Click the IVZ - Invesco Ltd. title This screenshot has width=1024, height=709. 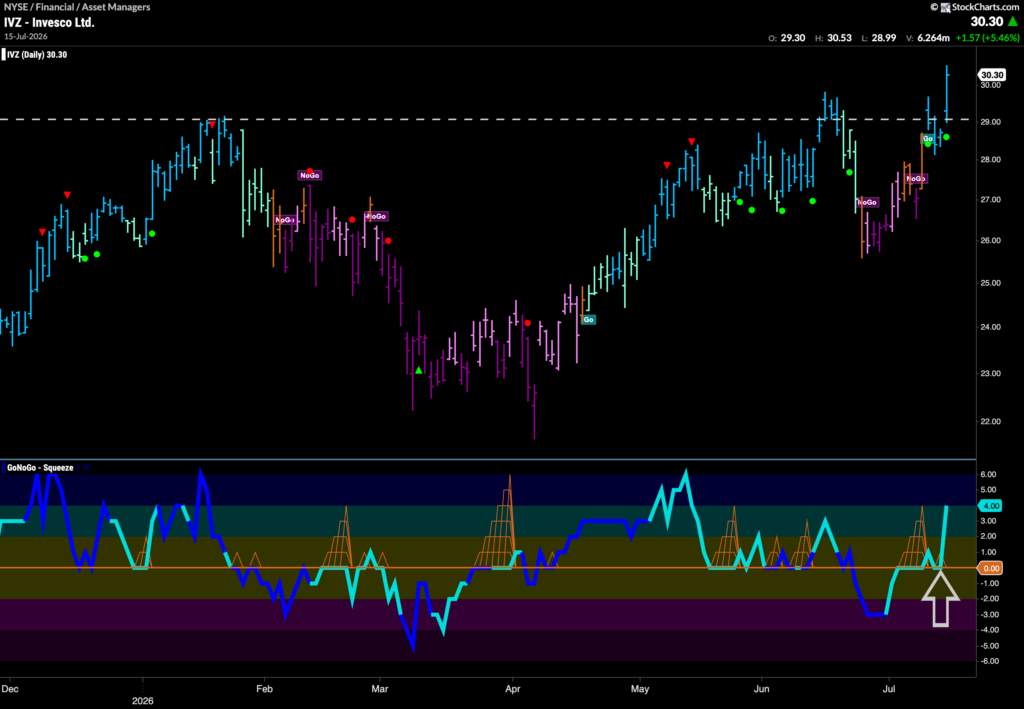coord(50,22)
